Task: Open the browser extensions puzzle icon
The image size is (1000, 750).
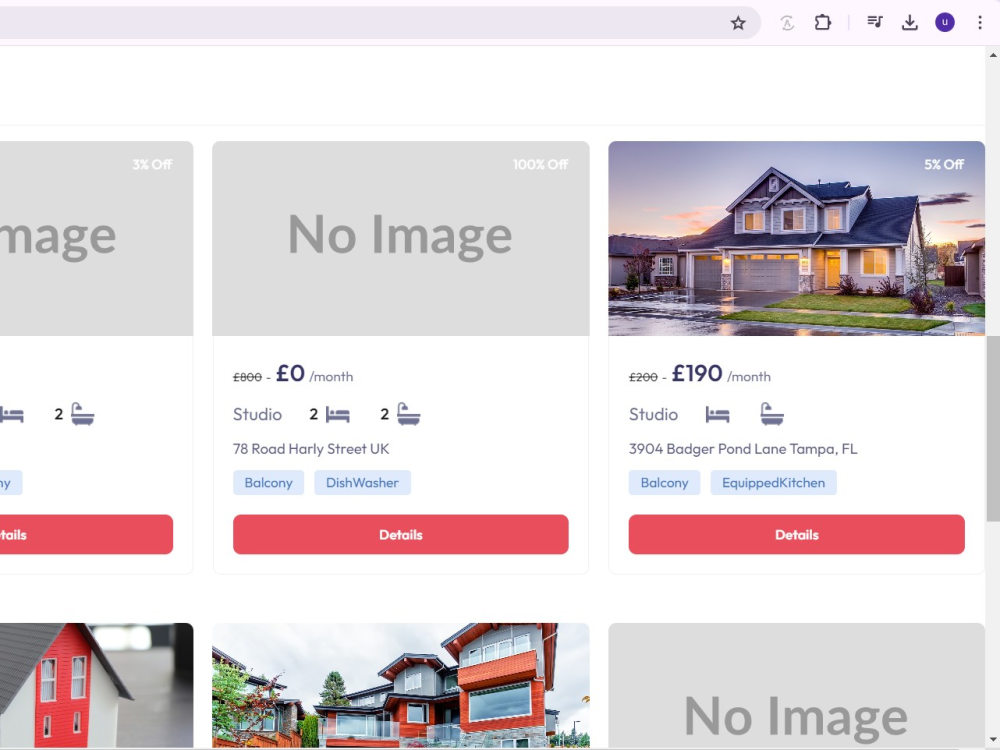Action: (x=823, y=23)
